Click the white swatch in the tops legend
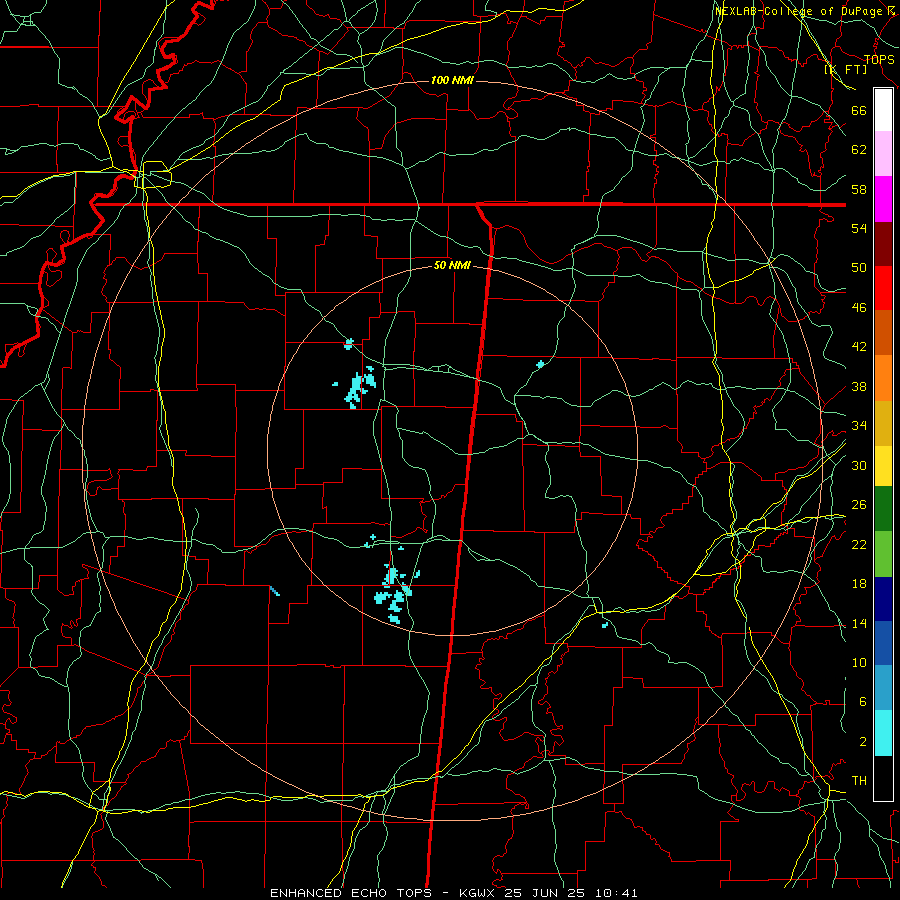 point(883,110)
